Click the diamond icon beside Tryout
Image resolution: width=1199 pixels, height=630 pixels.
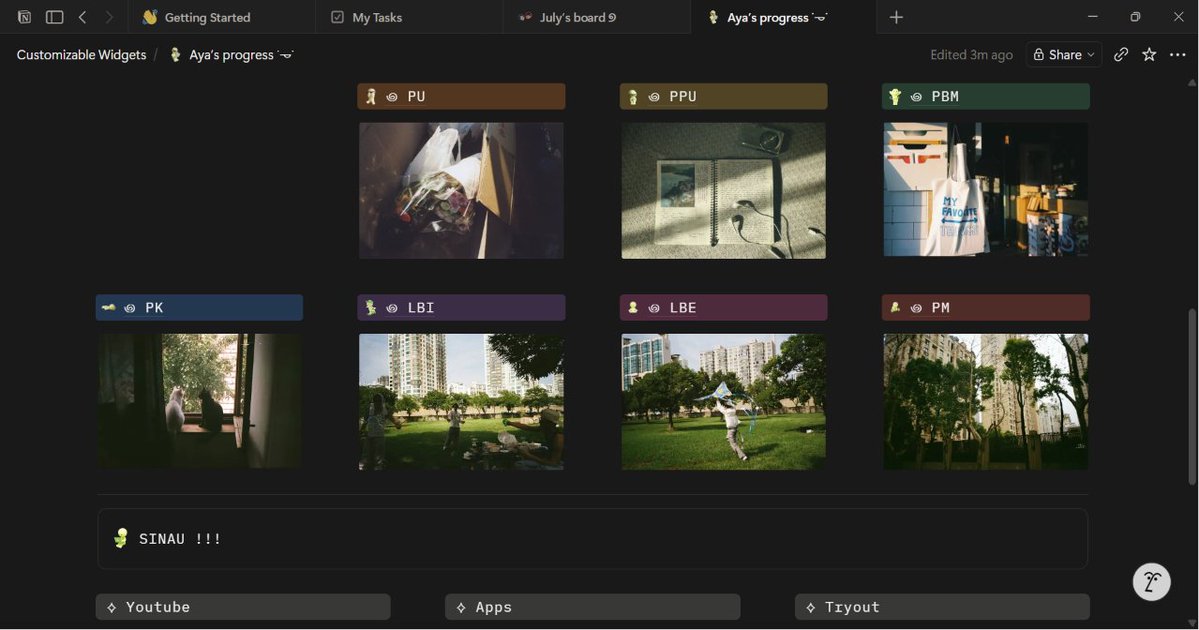coord(811,607)
